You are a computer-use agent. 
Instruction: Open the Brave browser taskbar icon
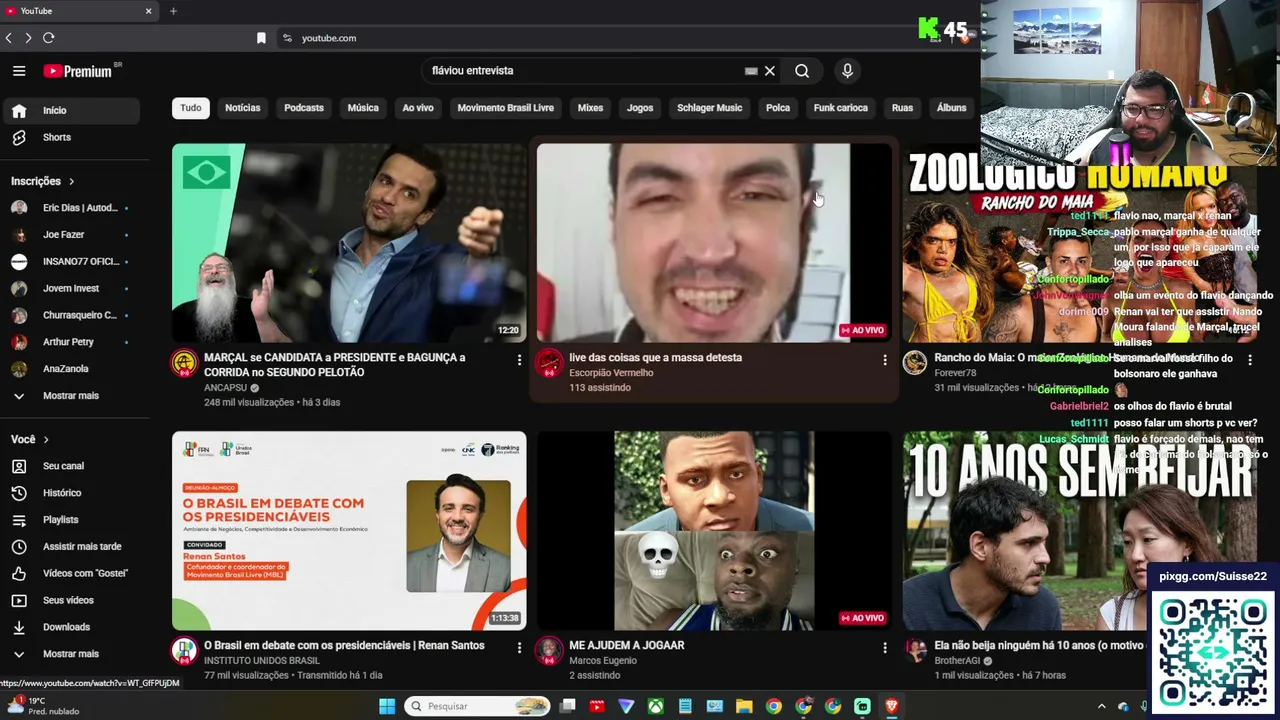[892, 706]
